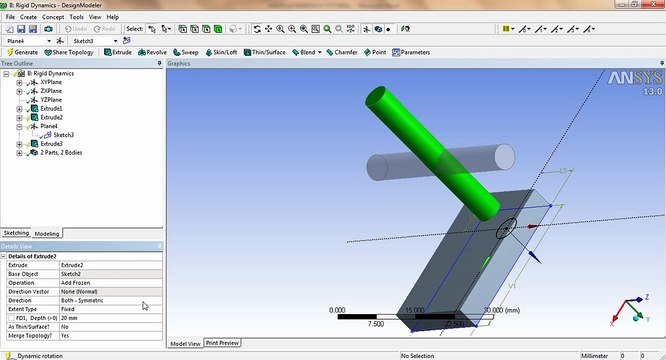Click the Extrude feature button
Image resolution: width=666 pixels, height=360 pixels.
(118, 52)
